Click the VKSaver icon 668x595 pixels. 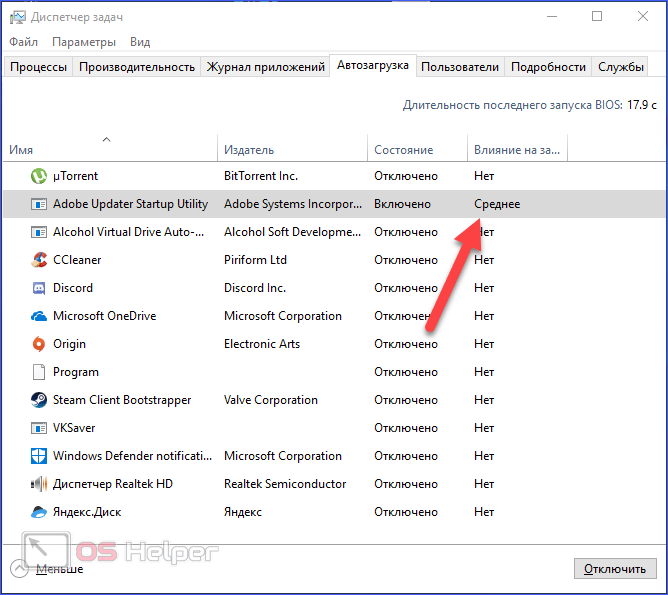(x=39, y=428)
